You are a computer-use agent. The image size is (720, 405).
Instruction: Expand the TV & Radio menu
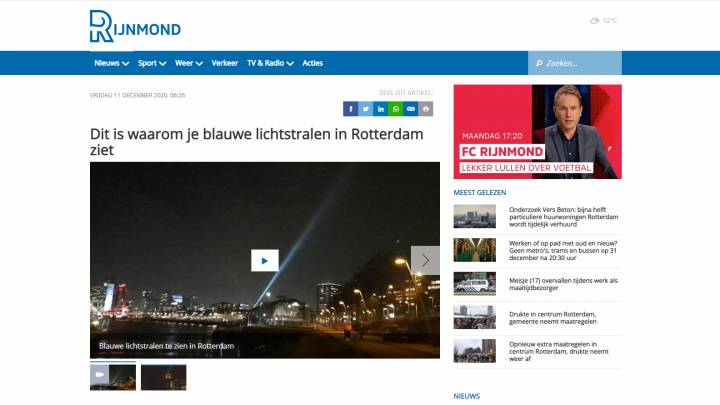270,63
